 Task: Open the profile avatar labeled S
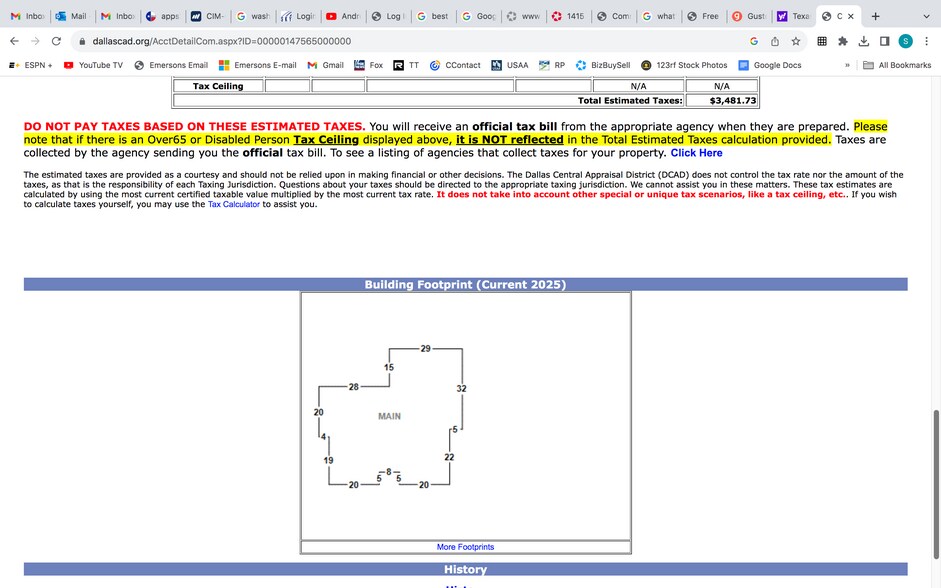click(906, 41)
